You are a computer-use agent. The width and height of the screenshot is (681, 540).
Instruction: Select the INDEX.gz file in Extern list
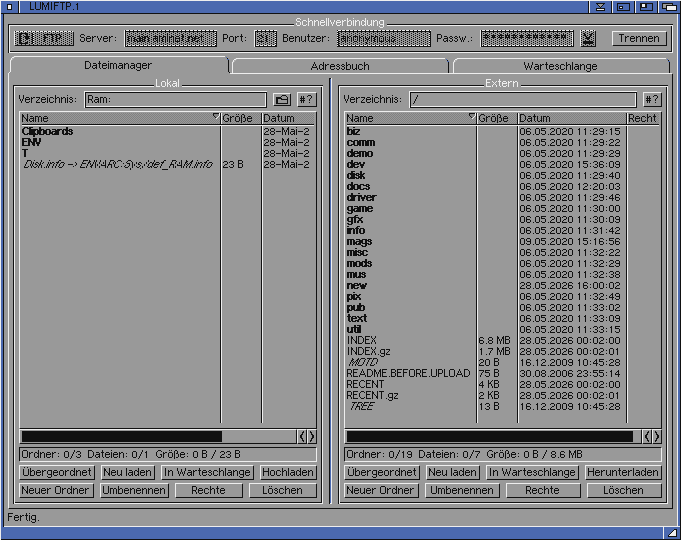coord(502,351)
